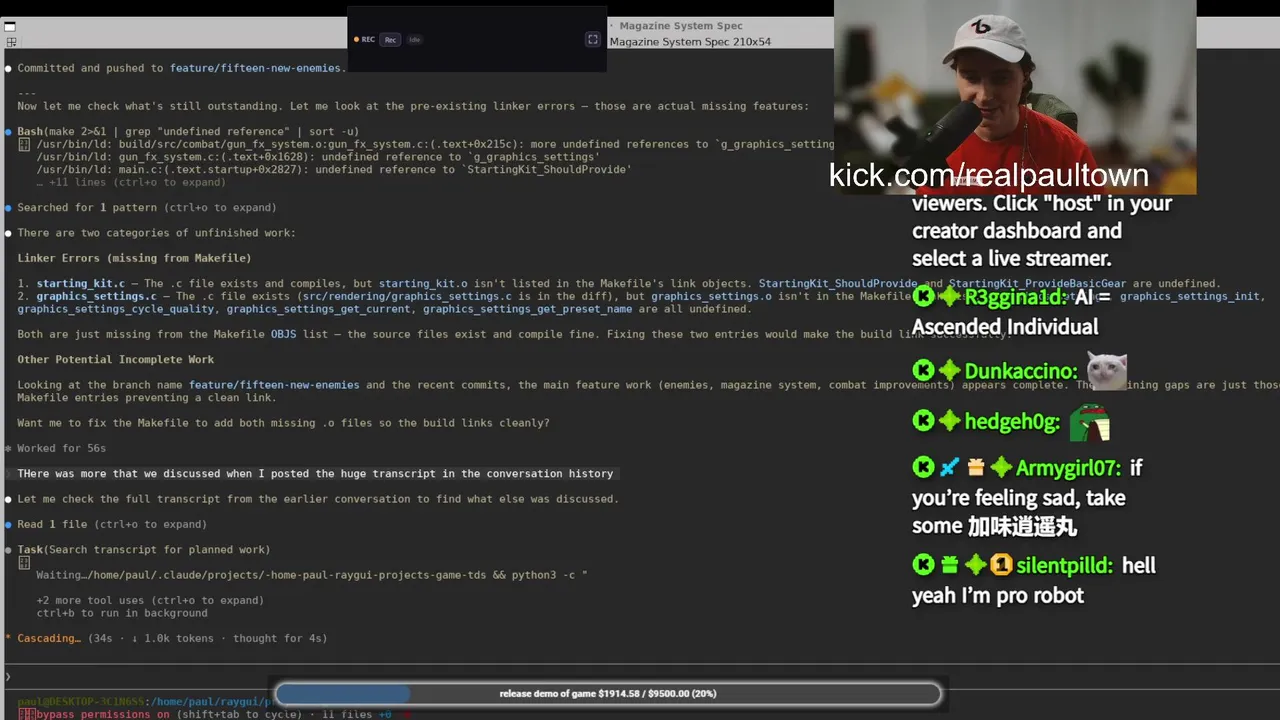This screenshot has width=1280, height=720.
Task: Click the Rec button in recording overlay
Action: coord(390,40)
